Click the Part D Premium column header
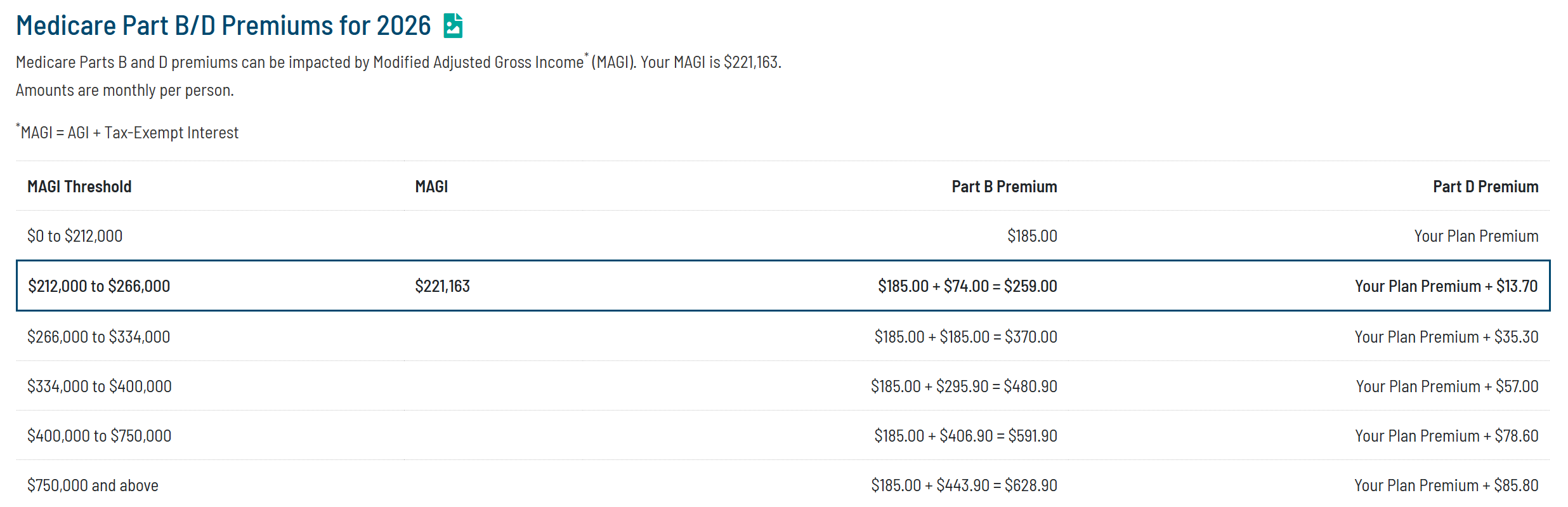 click(x=1486, y=187)
